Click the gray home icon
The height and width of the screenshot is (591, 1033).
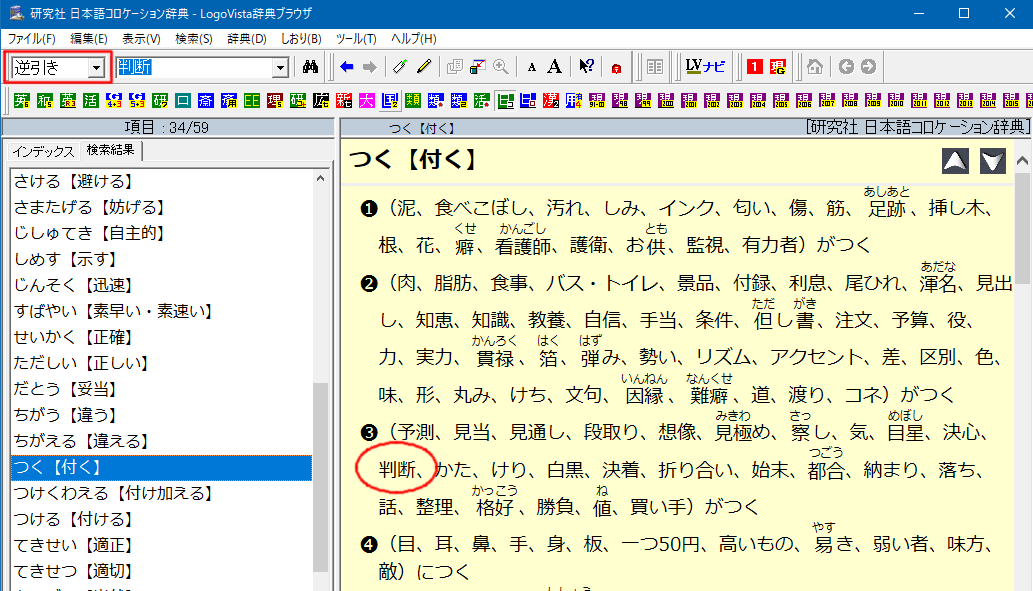coord(815,67)
